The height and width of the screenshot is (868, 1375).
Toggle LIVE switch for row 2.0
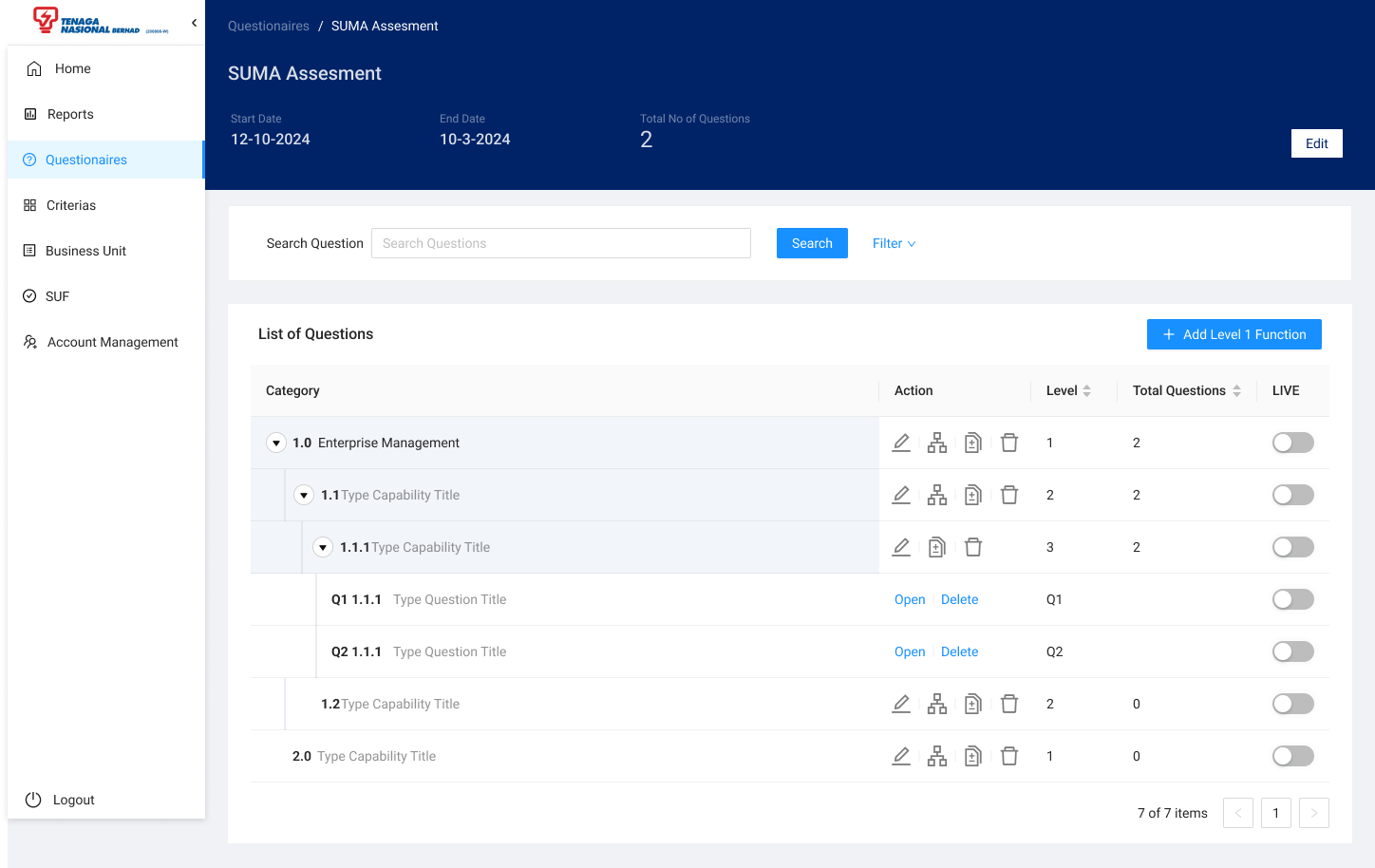(x=1293, y=756)
